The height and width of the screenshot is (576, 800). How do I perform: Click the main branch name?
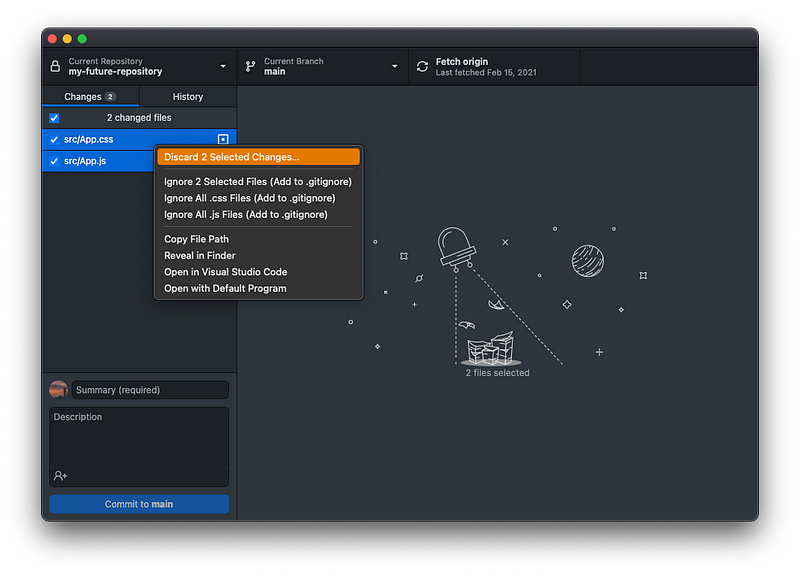click(274, 71)
